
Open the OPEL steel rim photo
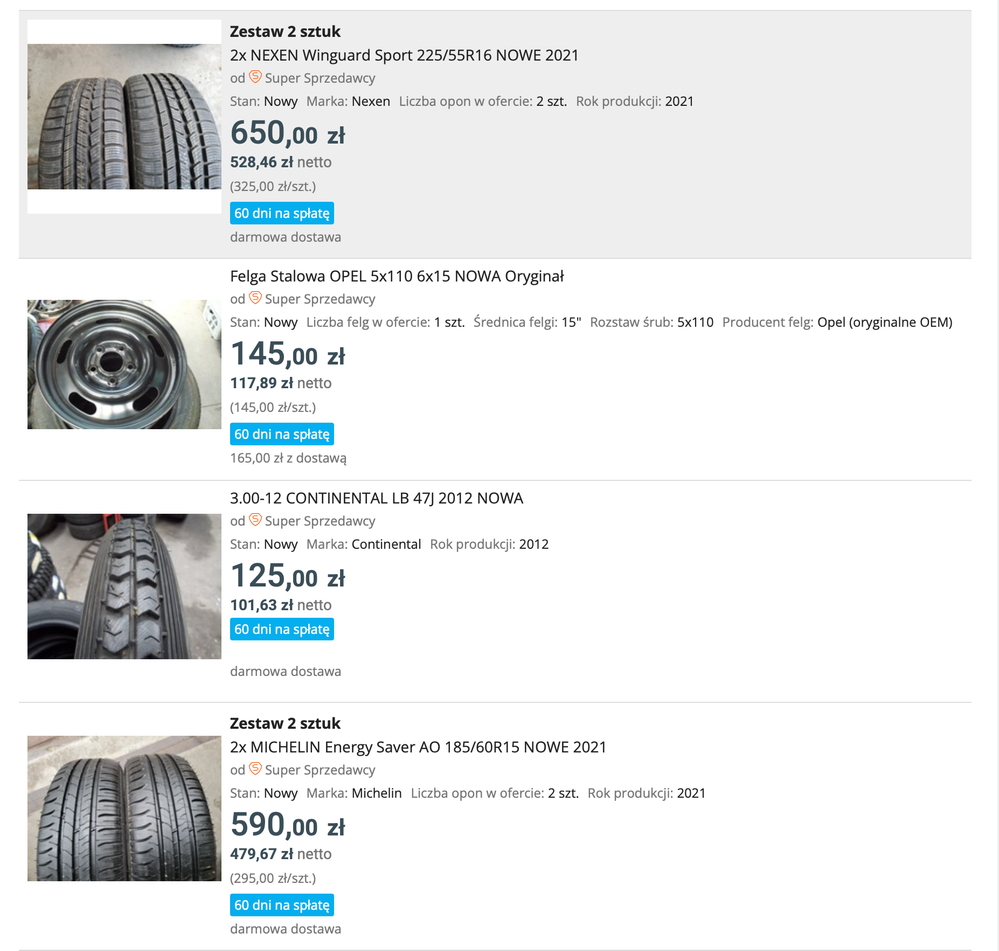coord(124,364)
